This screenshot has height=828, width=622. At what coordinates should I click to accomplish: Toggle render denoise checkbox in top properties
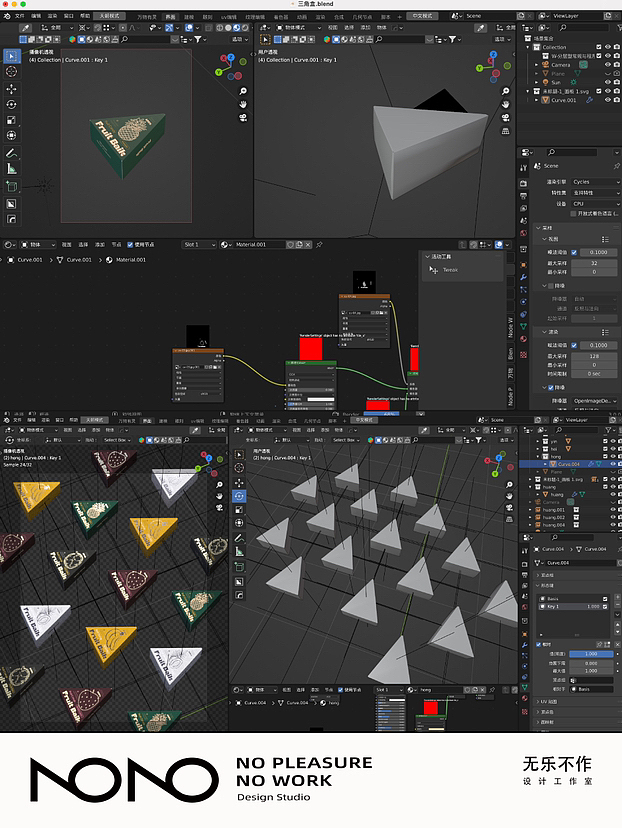pyautogui.click(x=551, y=388)
